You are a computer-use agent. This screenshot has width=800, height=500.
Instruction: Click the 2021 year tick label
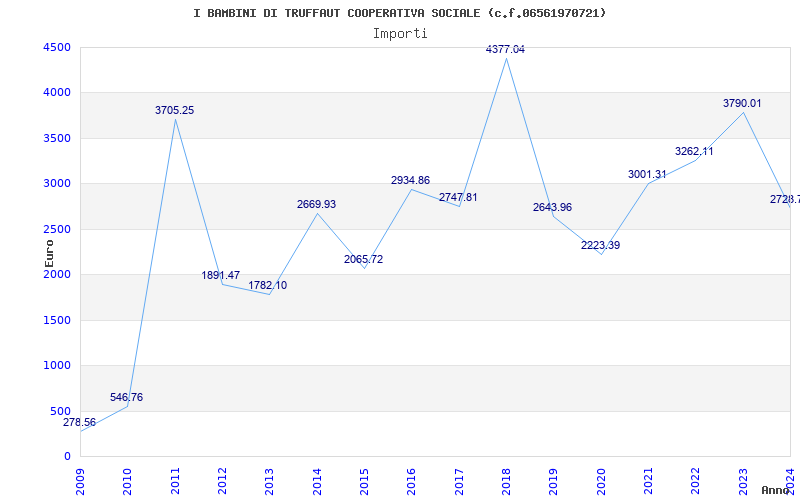tap(648, 482)
